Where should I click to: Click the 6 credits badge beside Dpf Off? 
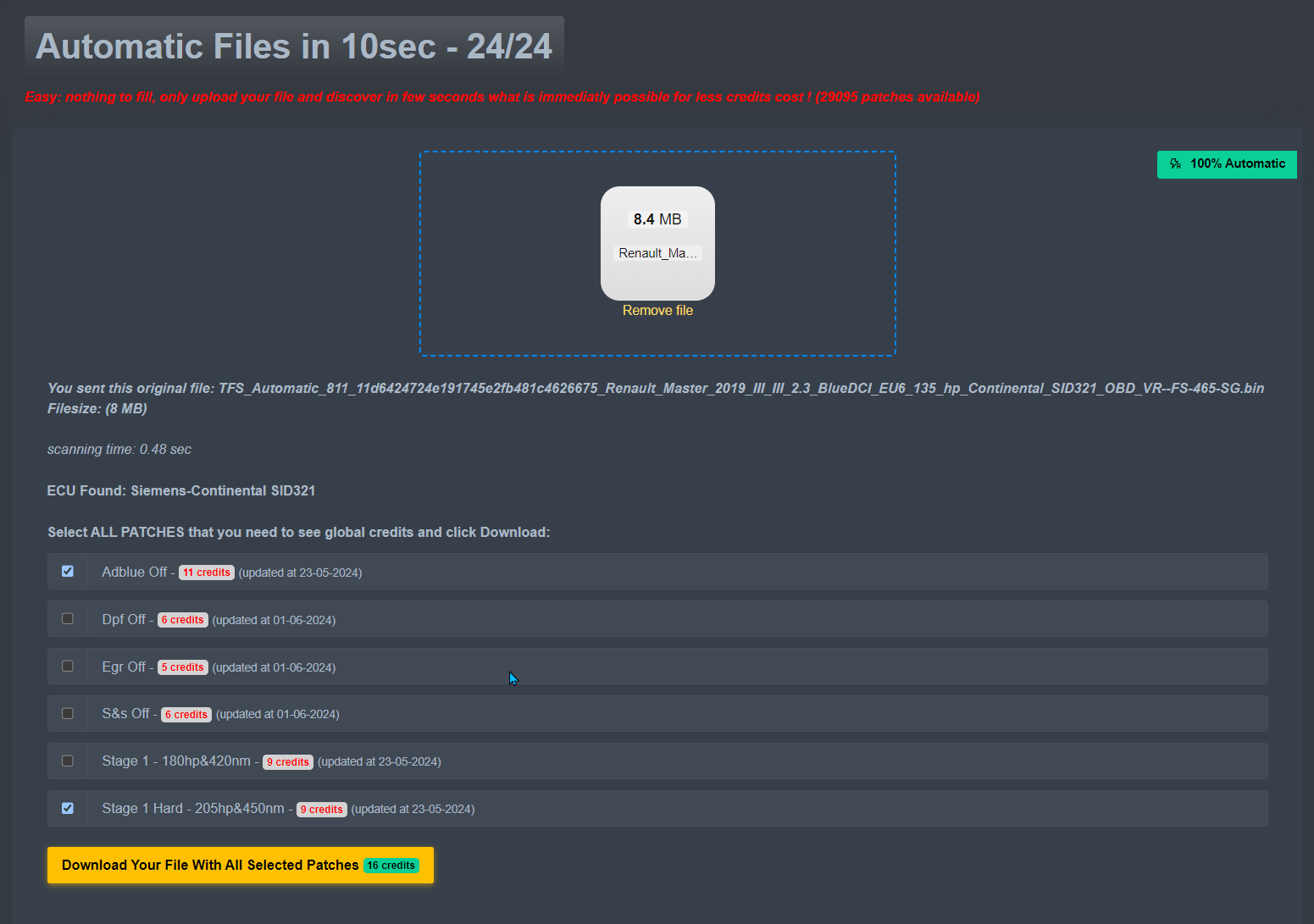pos(183,620)
